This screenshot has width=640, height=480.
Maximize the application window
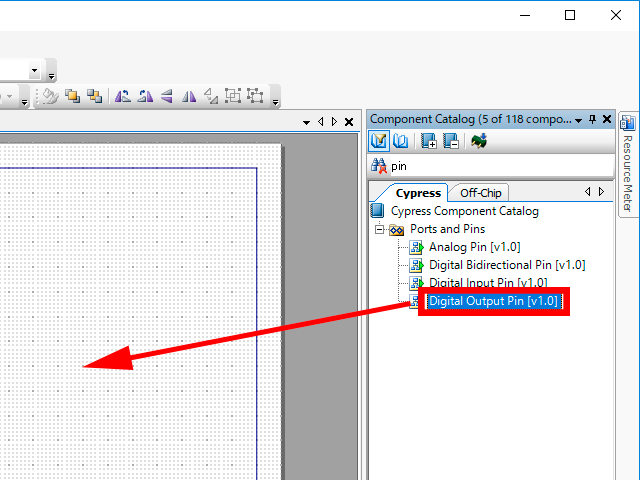(x=570, y=16)
